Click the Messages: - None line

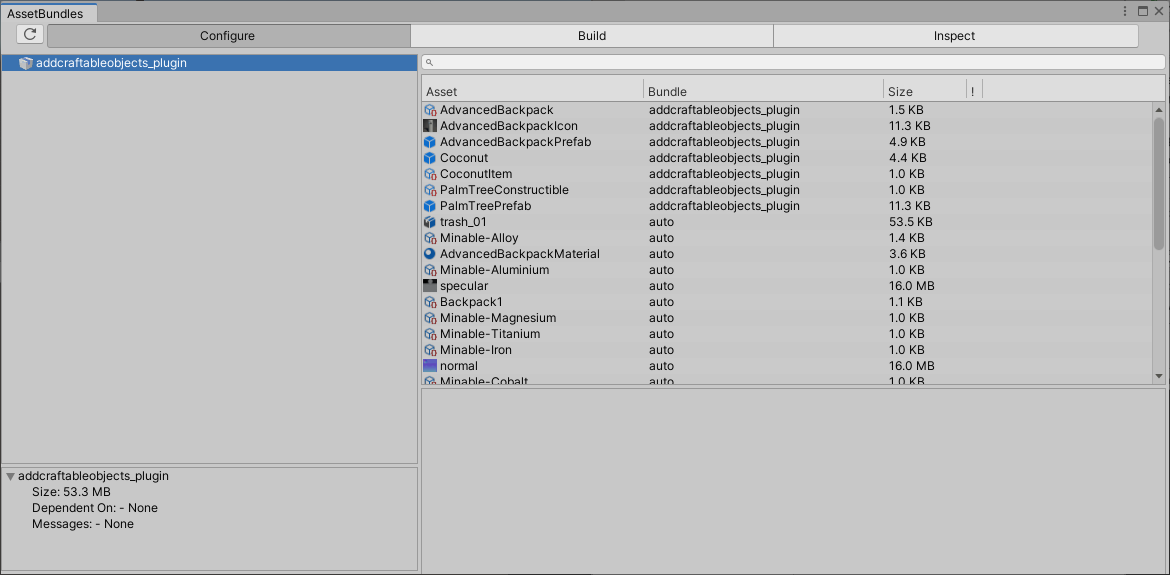83,524
